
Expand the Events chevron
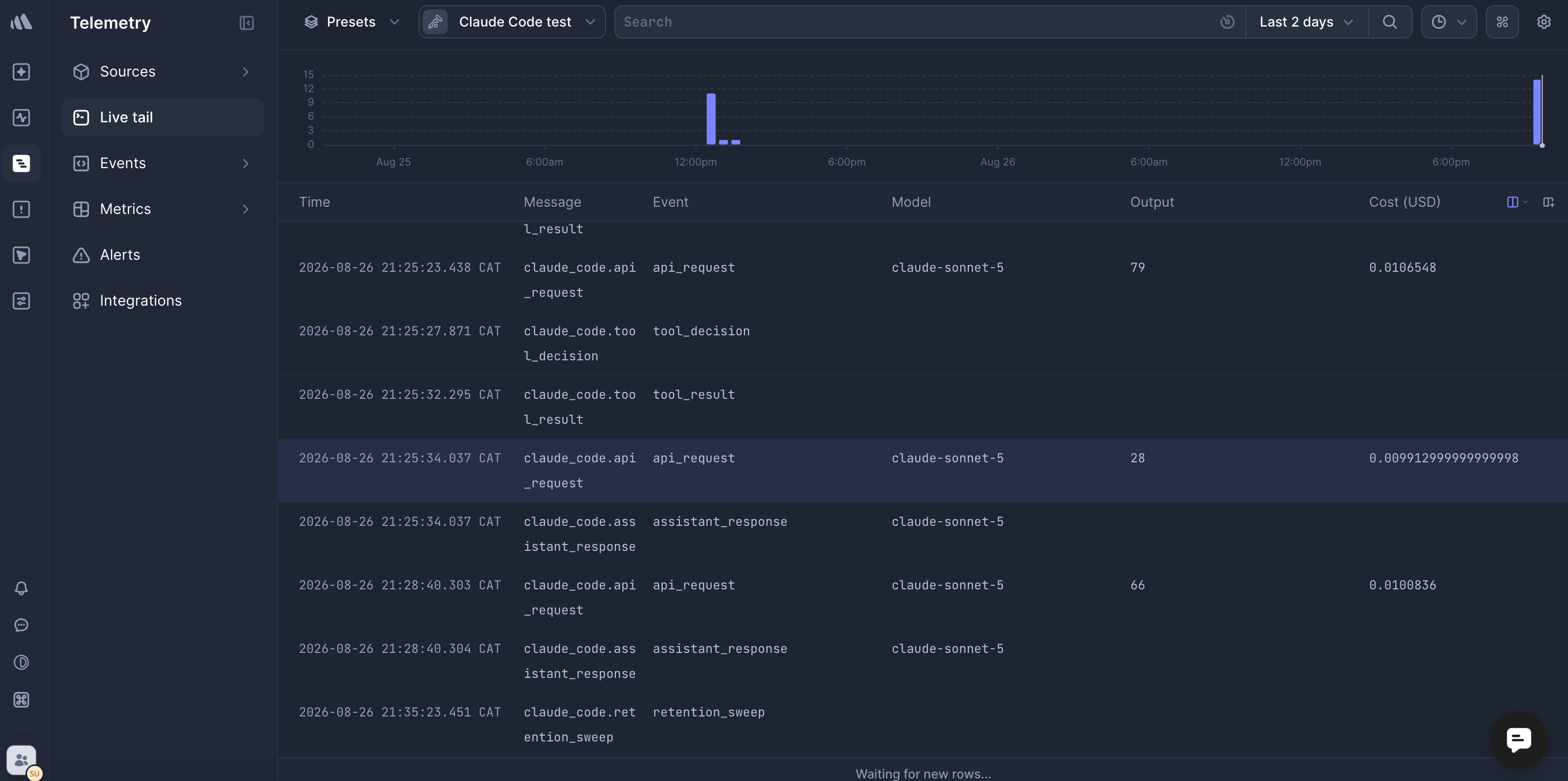coord(246,163)
